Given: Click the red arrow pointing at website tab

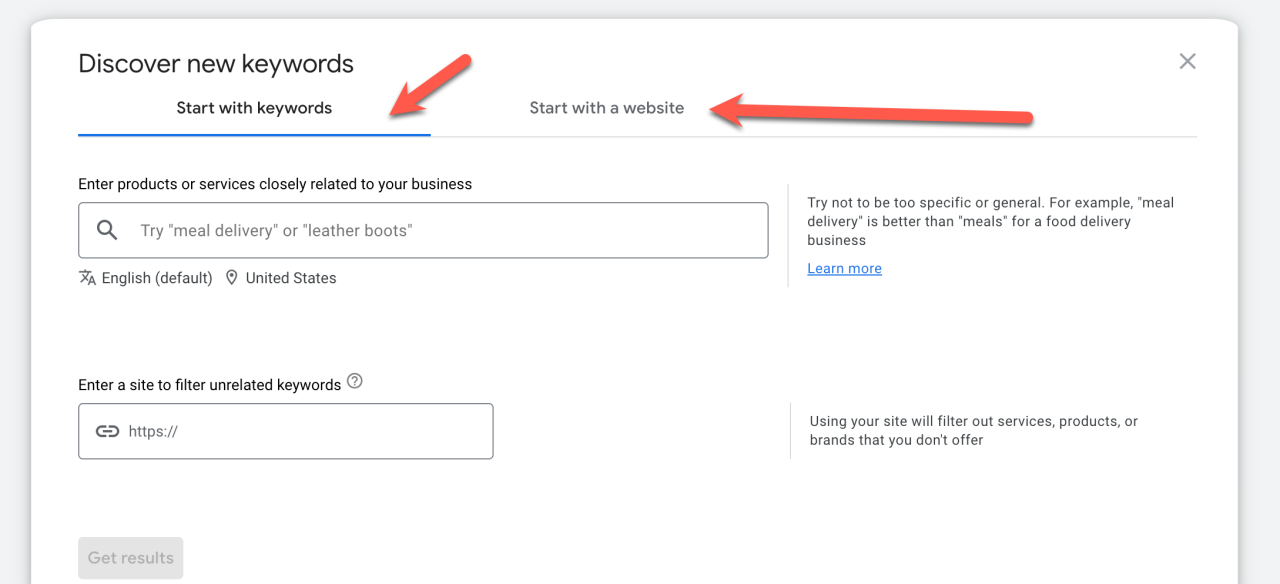Looking at the screenshot, I should [x=880, y=113].
